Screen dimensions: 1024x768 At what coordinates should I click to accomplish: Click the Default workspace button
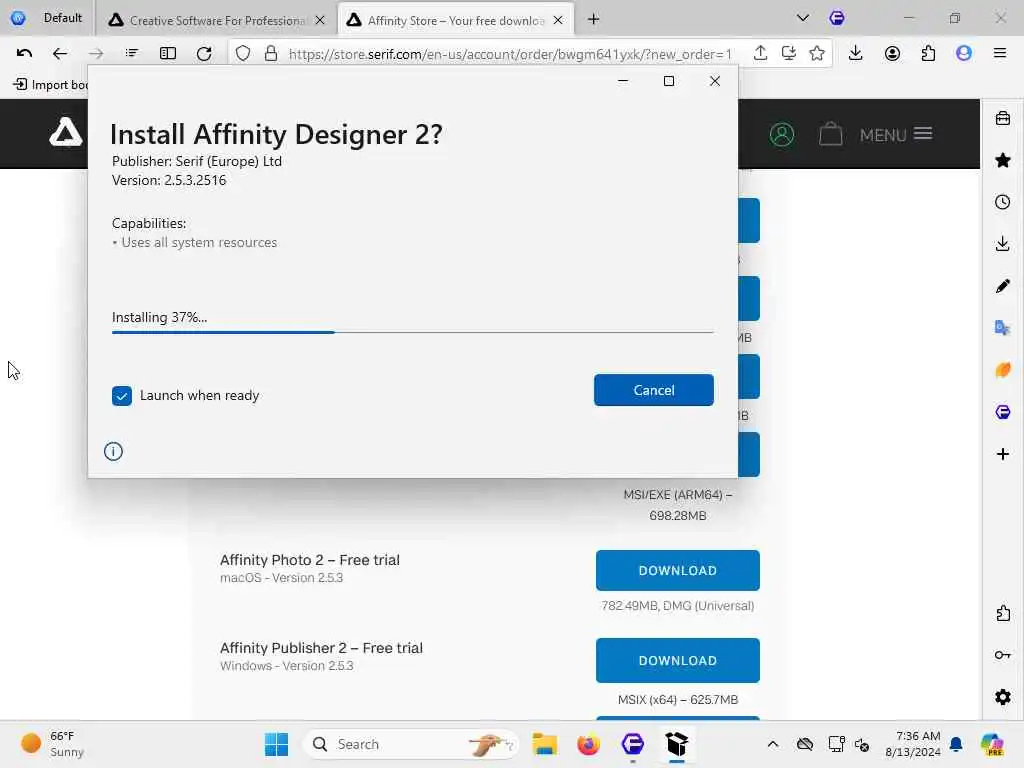[47, 18]
